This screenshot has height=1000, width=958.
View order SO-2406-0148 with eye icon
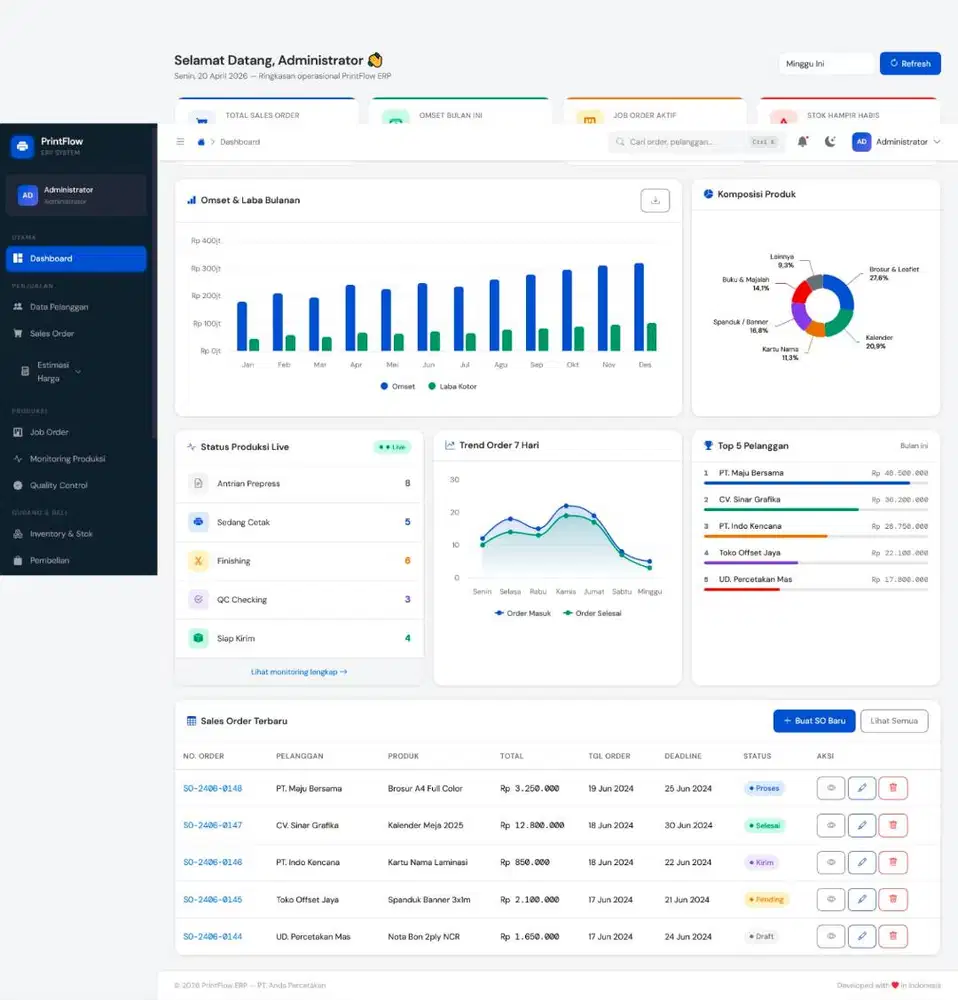pos(830,788)
